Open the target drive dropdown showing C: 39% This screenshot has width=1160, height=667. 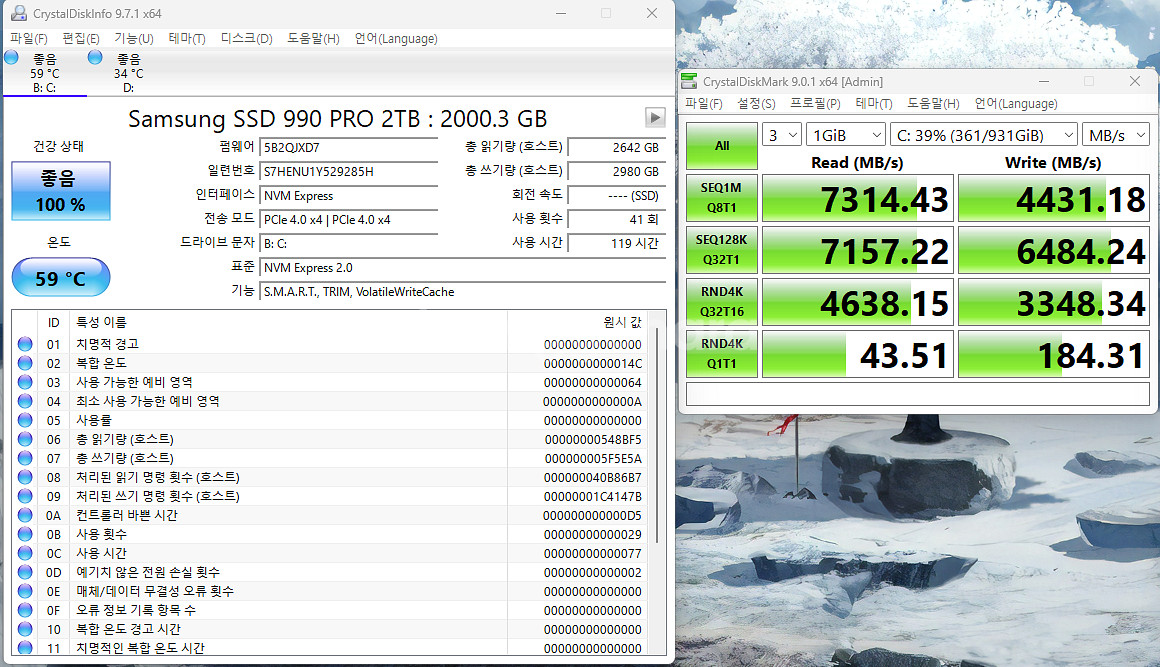[x=983, y=134]
